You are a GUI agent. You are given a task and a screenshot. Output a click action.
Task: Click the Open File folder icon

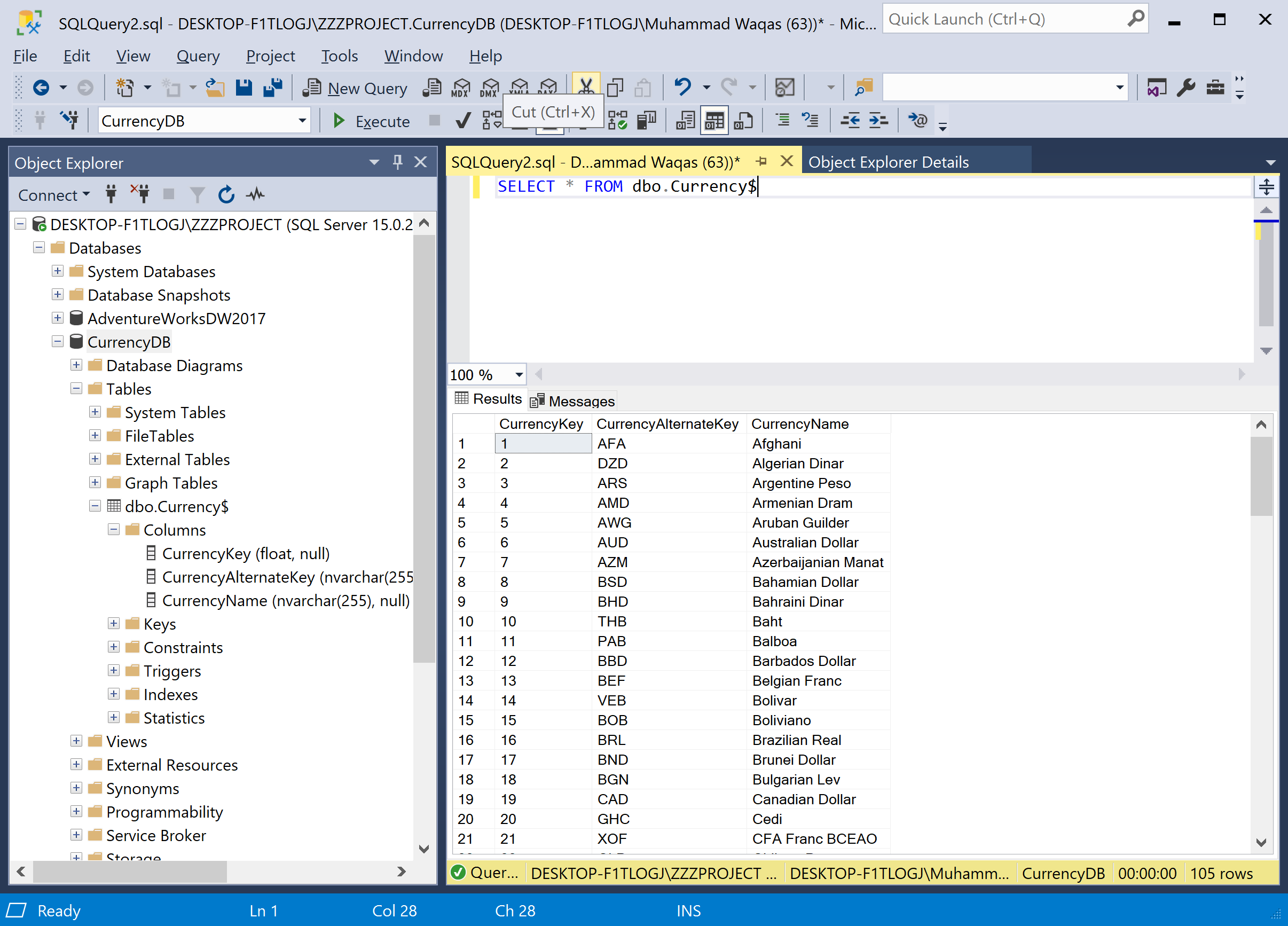click(x=215, y=88)
